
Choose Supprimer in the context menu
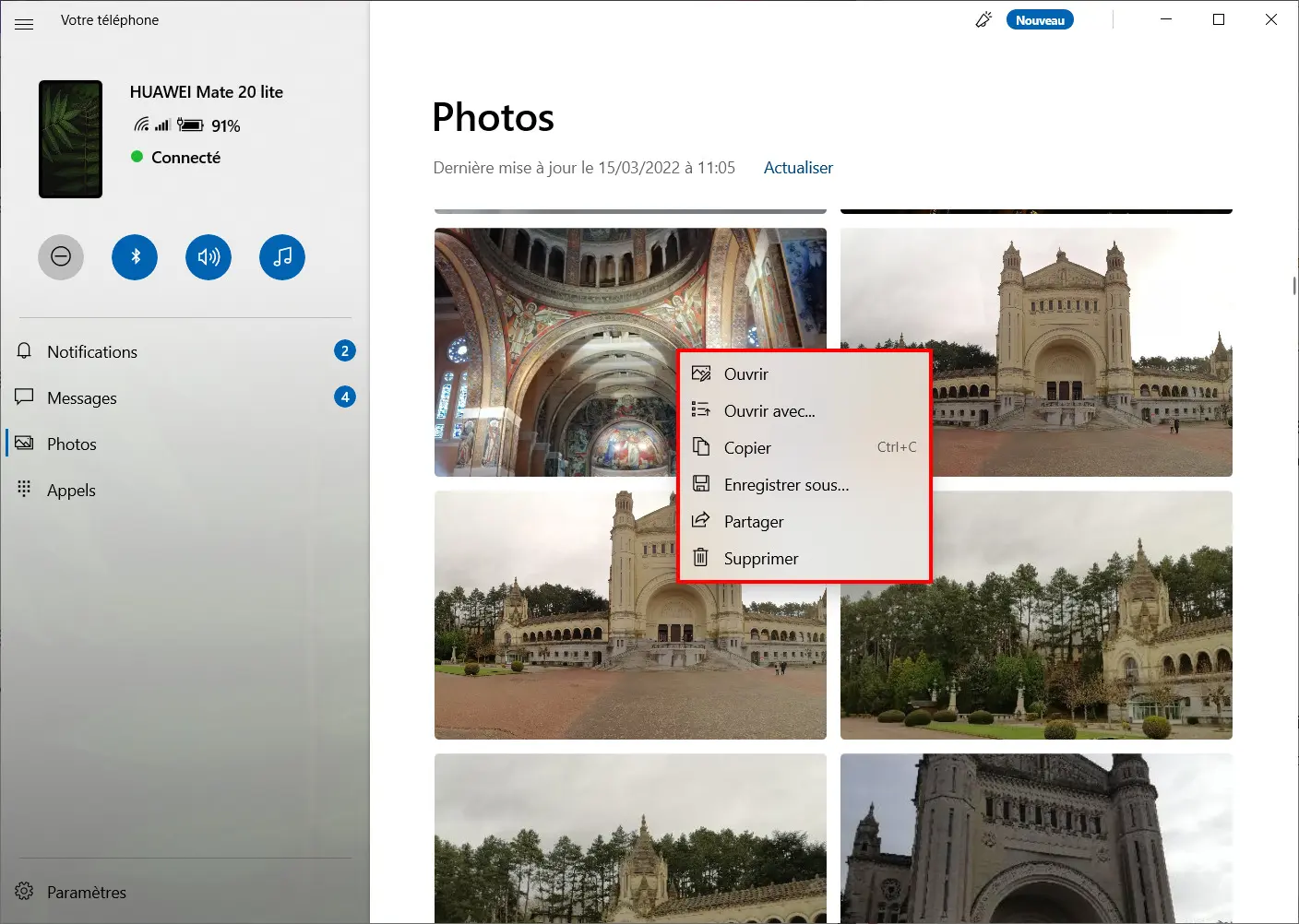[x=804, y=558]
